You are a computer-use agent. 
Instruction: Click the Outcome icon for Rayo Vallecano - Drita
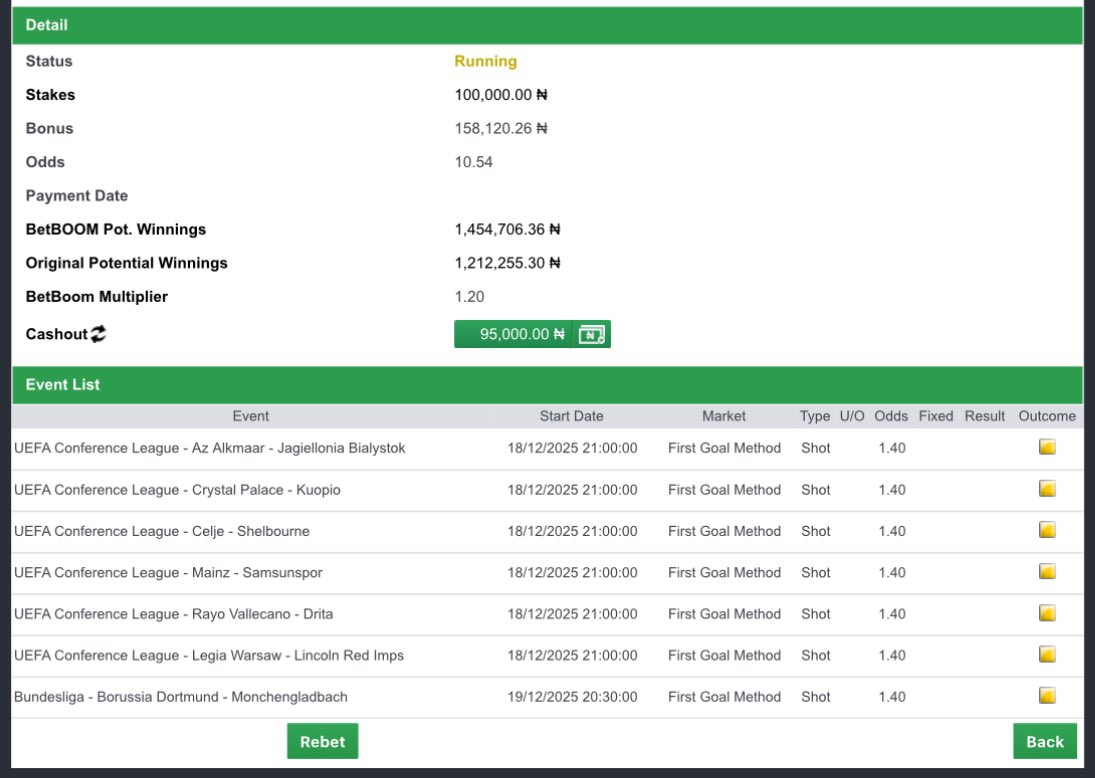(x=1046, y=614)
